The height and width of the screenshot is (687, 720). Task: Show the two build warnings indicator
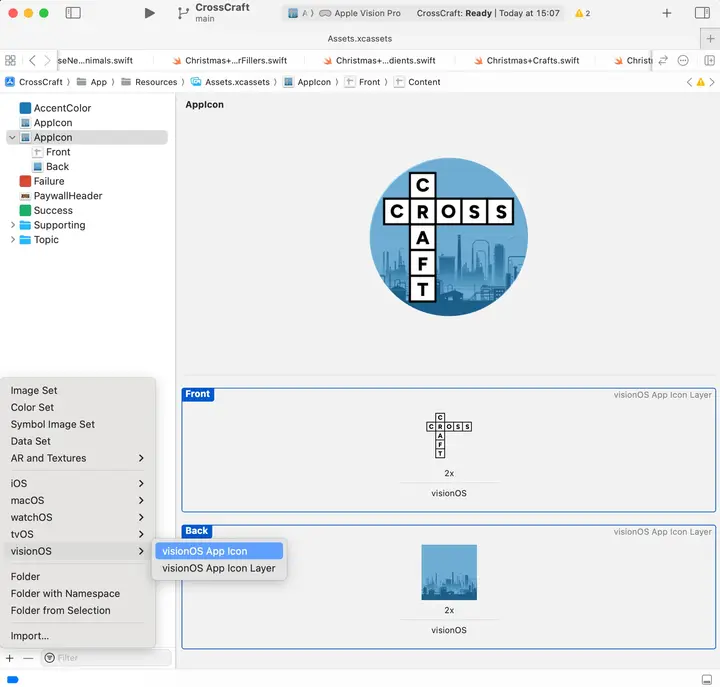(x=583, y=13)
